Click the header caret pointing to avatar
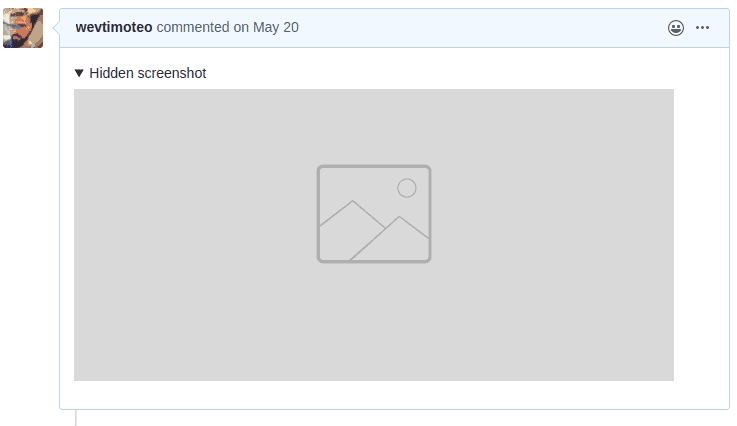The image size is (737, 426). click(x=56, y=28)
